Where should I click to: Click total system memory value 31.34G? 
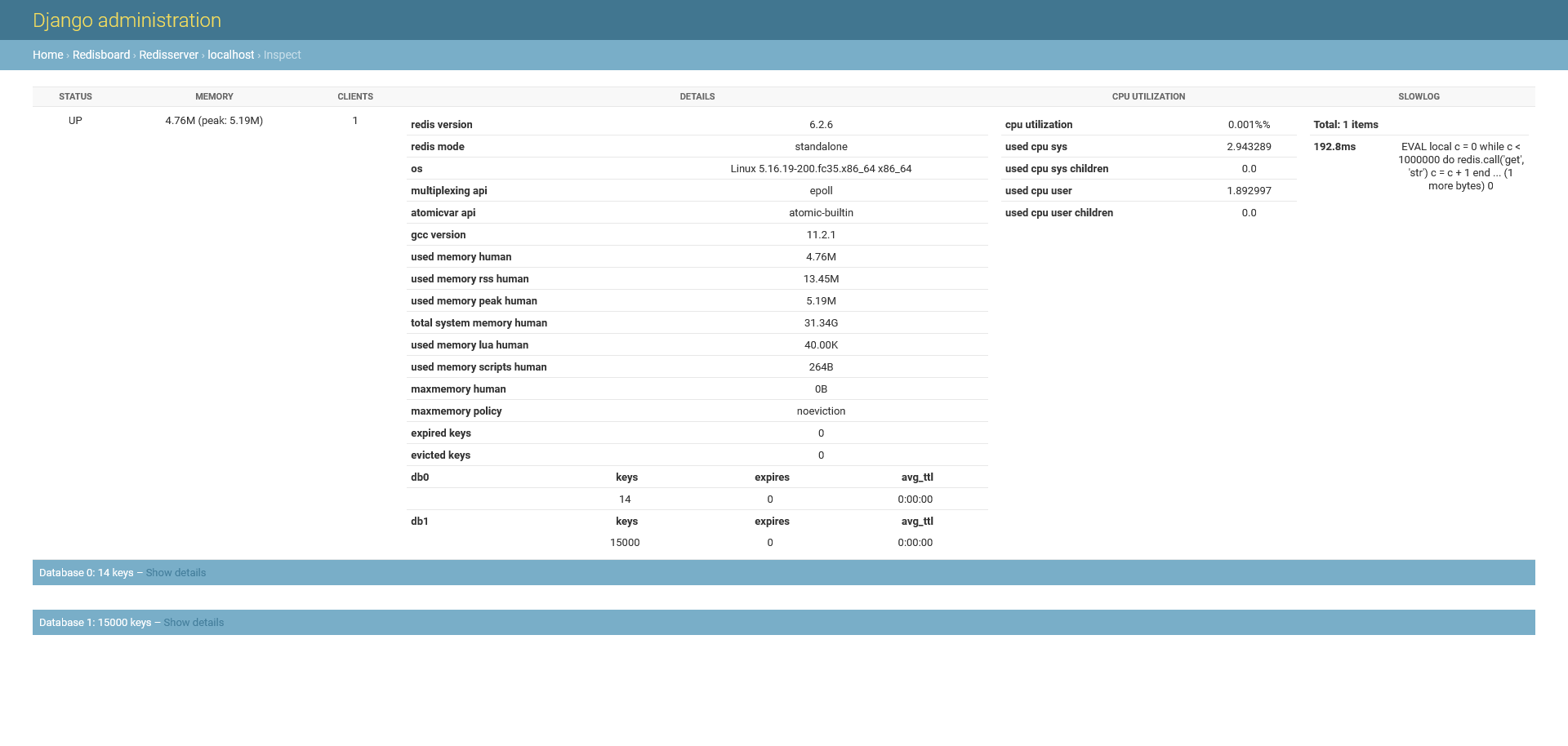[821, 323]
